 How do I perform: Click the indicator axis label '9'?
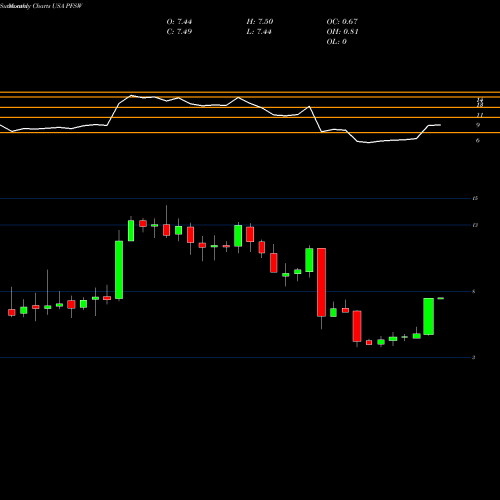[478, 125]
